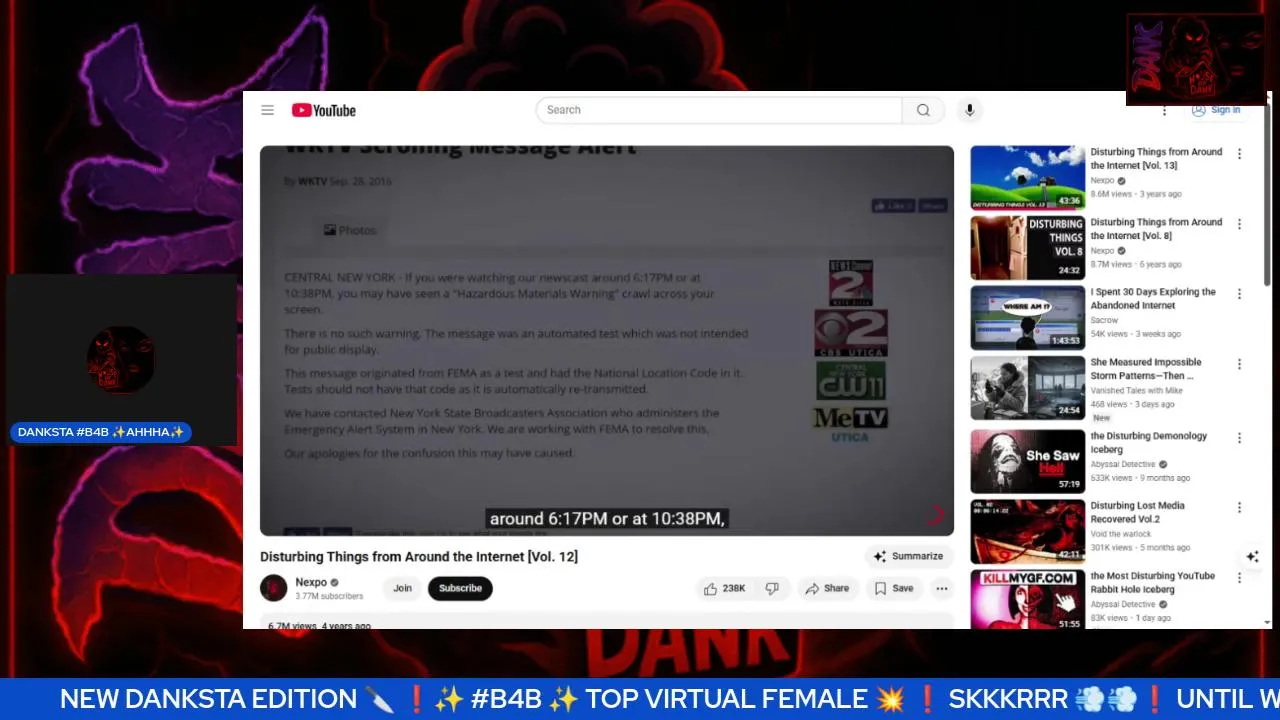Click the Dank logo overlay in the corner
1280x720 pixels.
(x=1195, y=59)
